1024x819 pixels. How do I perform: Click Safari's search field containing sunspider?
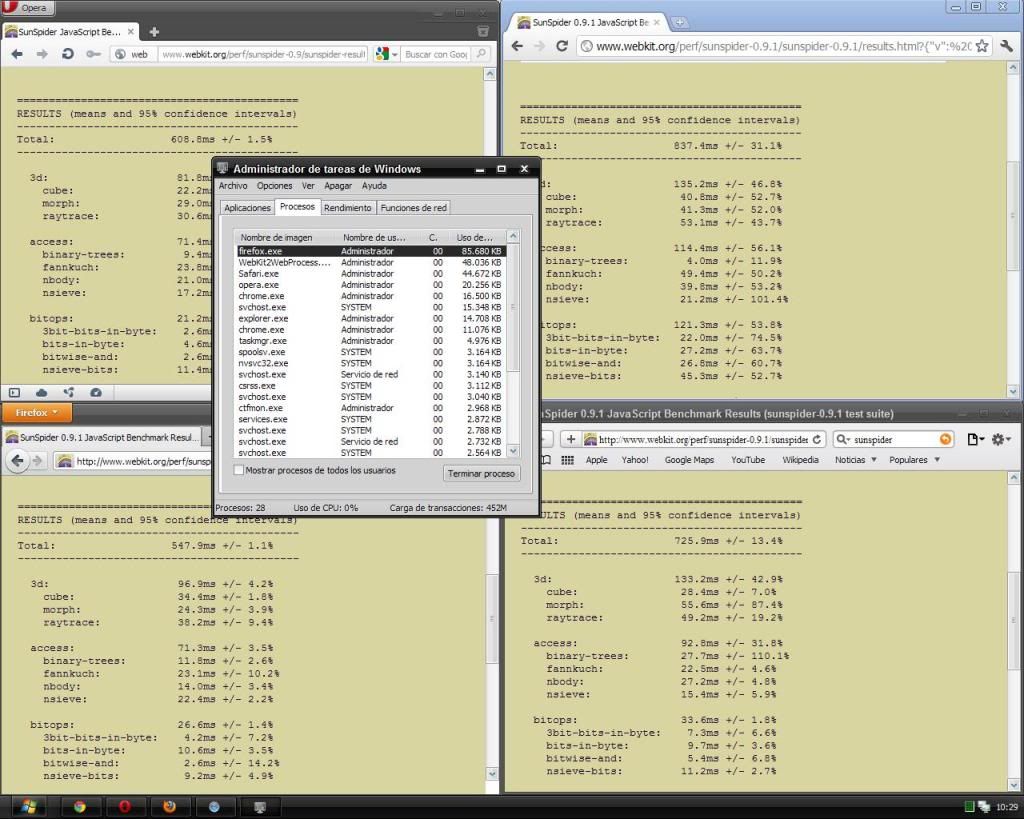click(x=894, y=440)
